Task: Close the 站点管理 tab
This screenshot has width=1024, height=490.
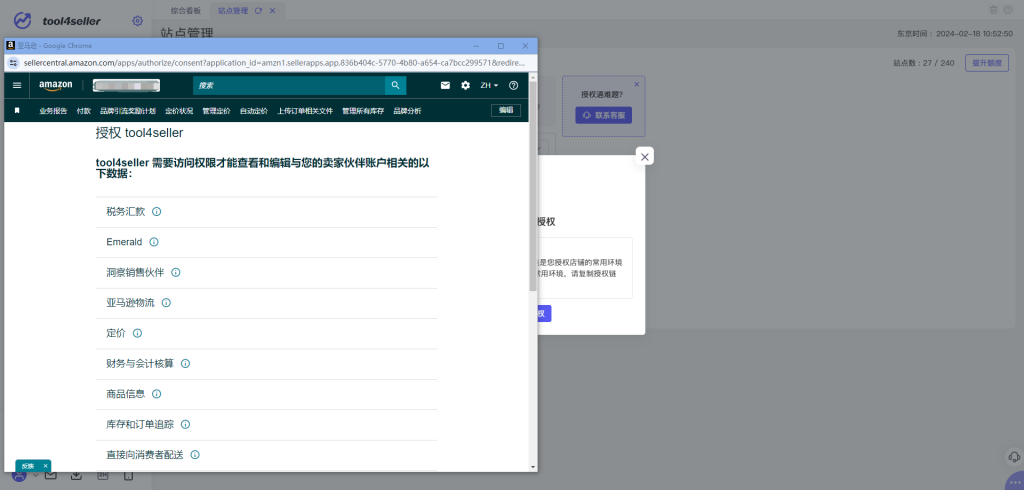Action: pos(273,10)
